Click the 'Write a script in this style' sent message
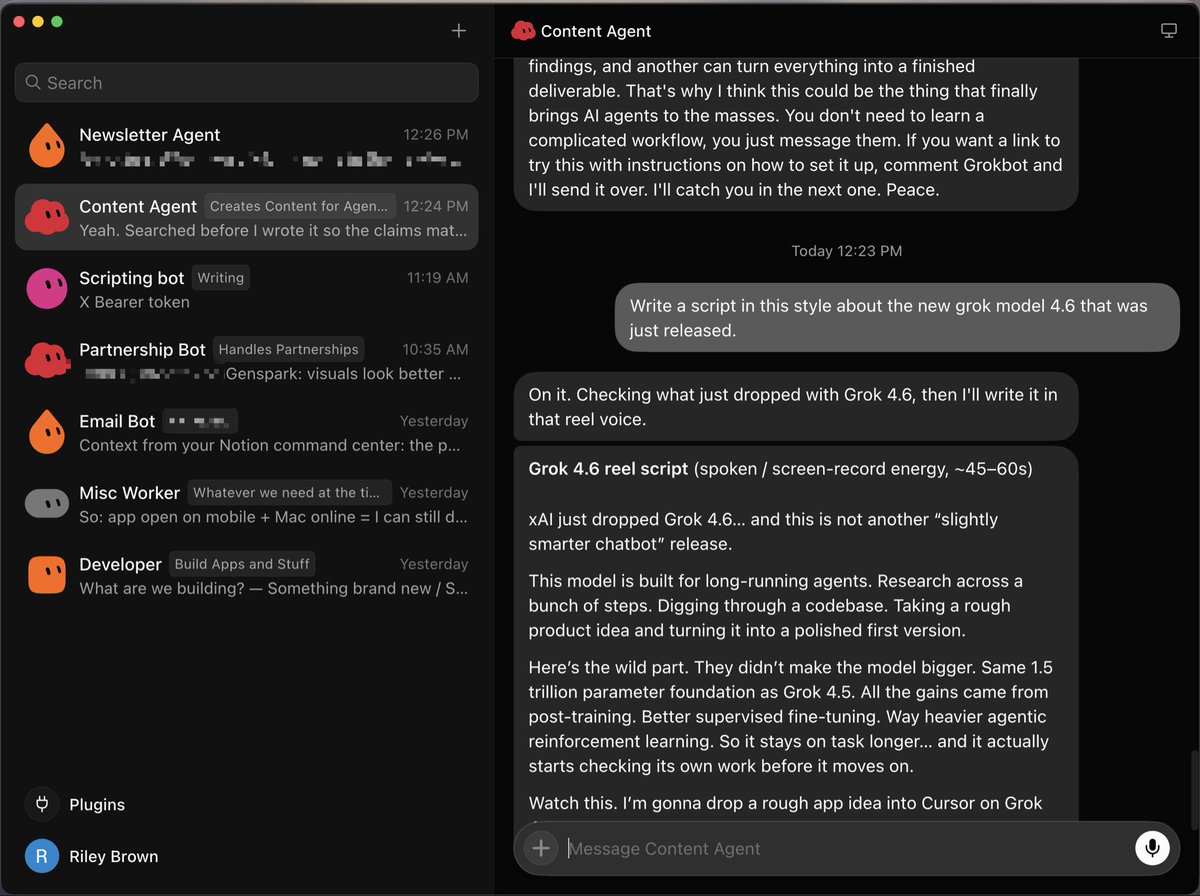 point(897,317)
